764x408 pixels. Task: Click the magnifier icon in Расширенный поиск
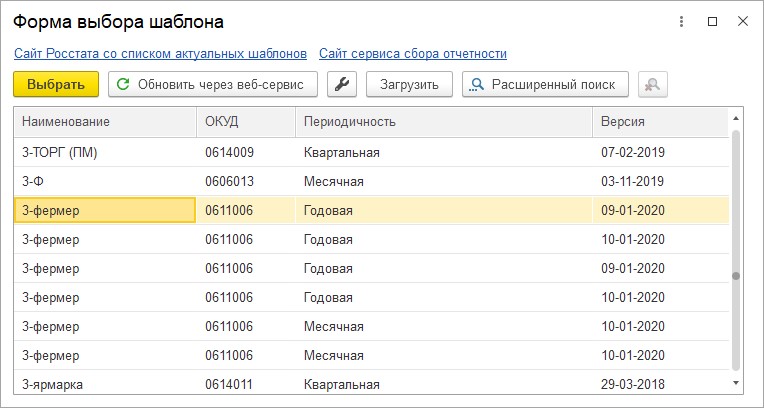pyautogui.click(x=477, y=84)
